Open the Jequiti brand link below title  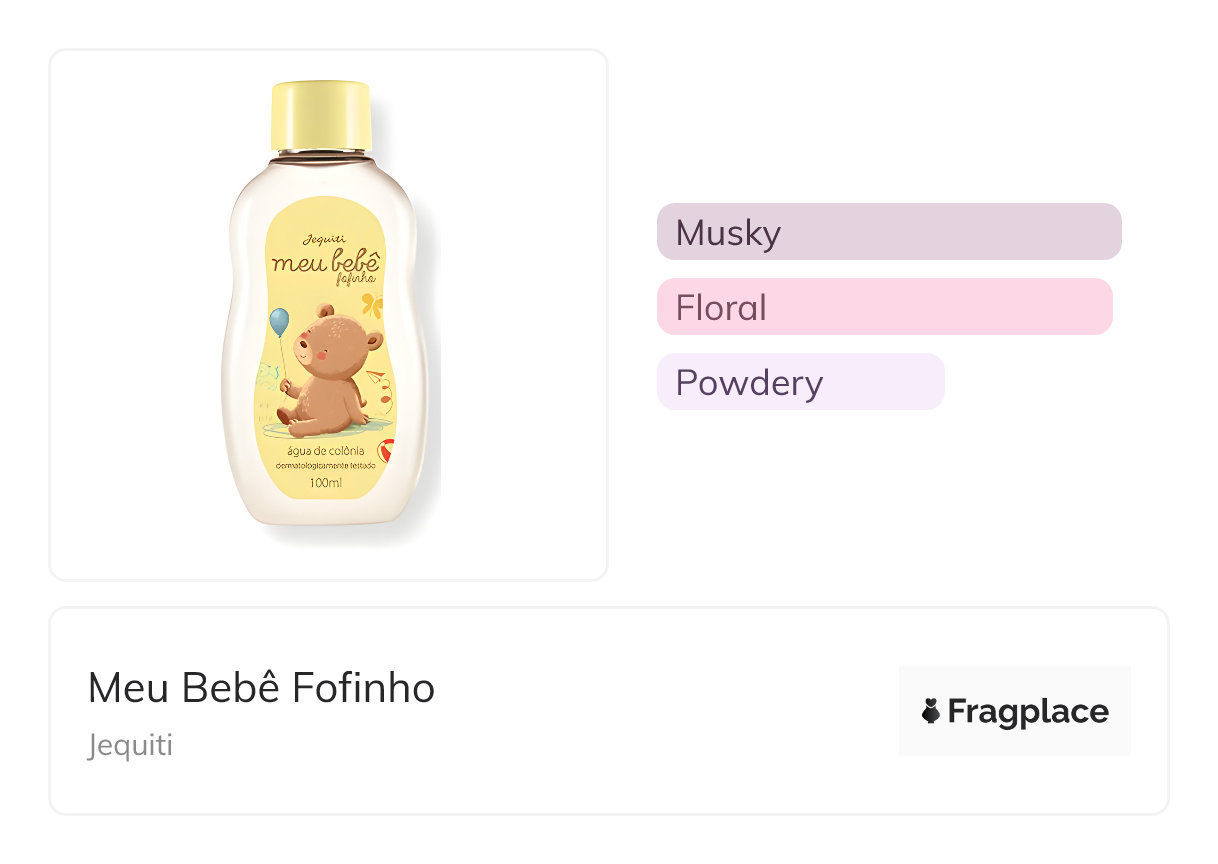130,745
